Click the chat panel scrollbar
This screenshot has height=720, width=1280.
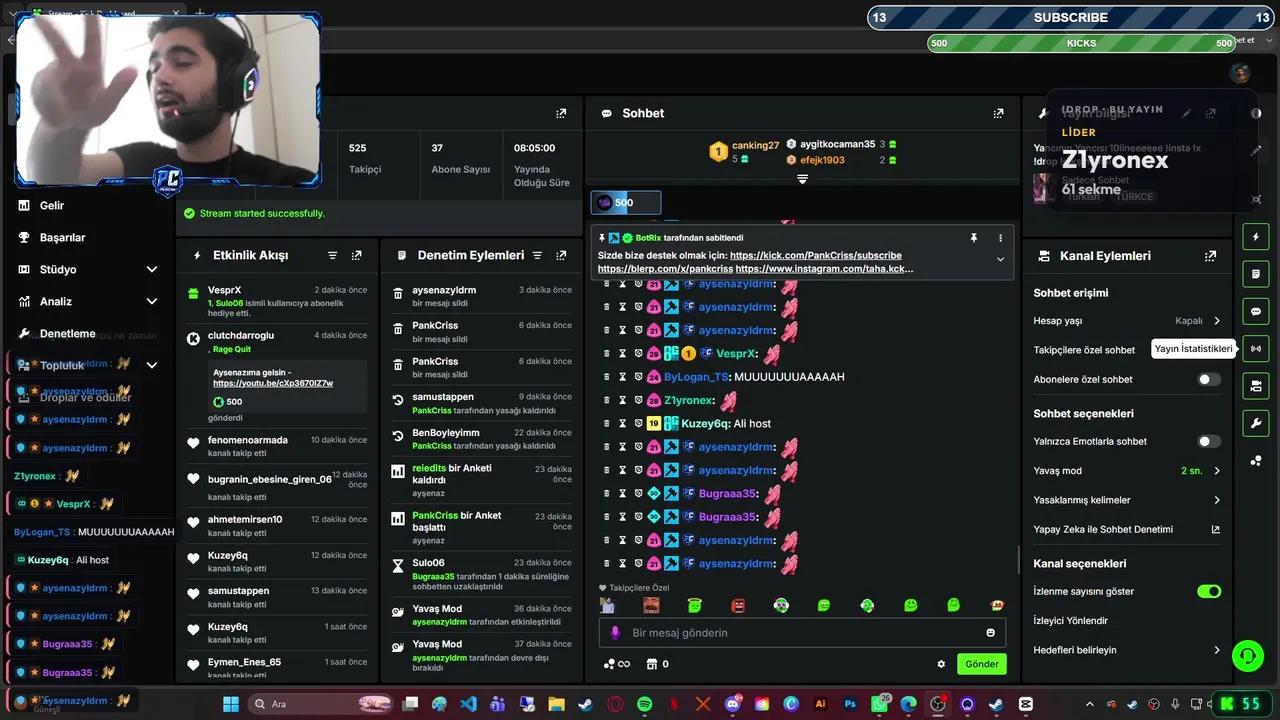tap(1018, 560)
